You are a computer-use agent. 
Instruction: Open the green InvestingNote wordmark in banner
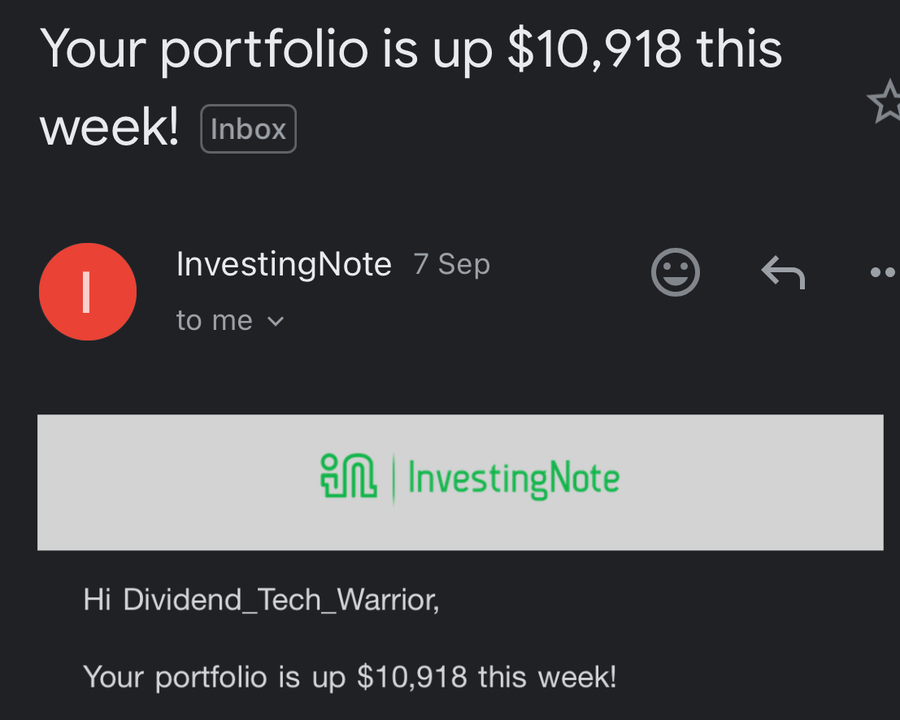(514, 478)
